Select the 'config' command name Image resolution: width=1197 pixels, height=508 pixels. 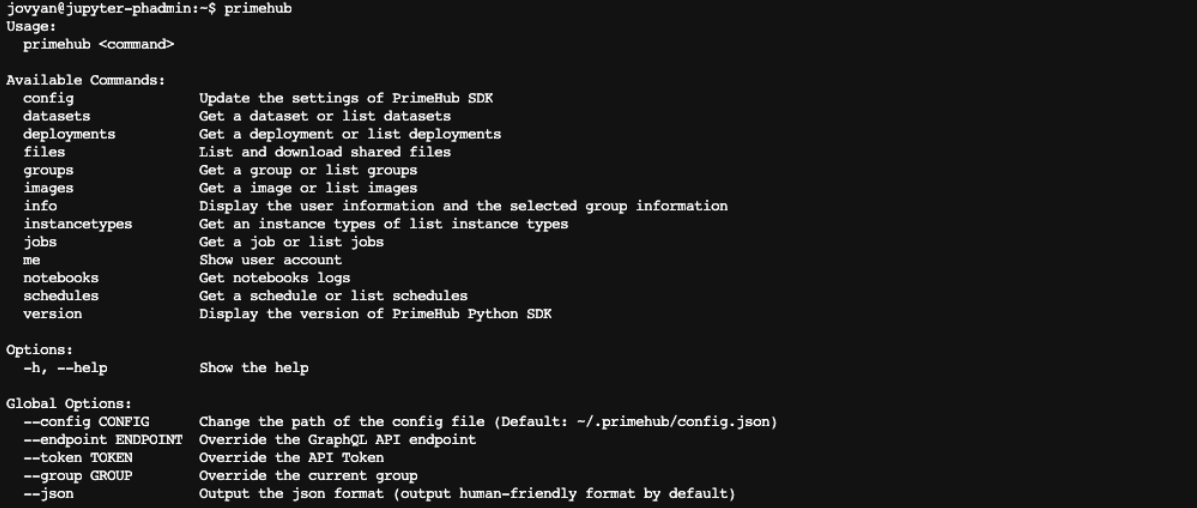48,99
